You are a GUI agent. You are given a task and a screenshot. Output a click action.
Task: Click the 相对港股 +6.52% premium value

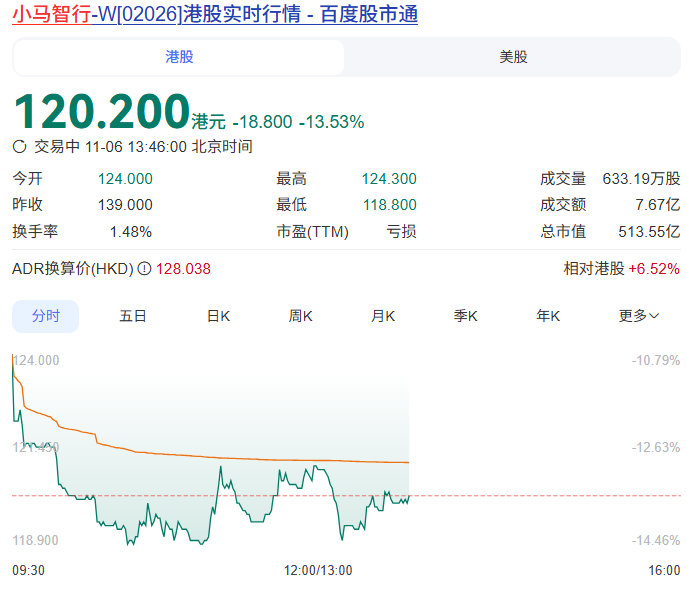click(653, 269)
